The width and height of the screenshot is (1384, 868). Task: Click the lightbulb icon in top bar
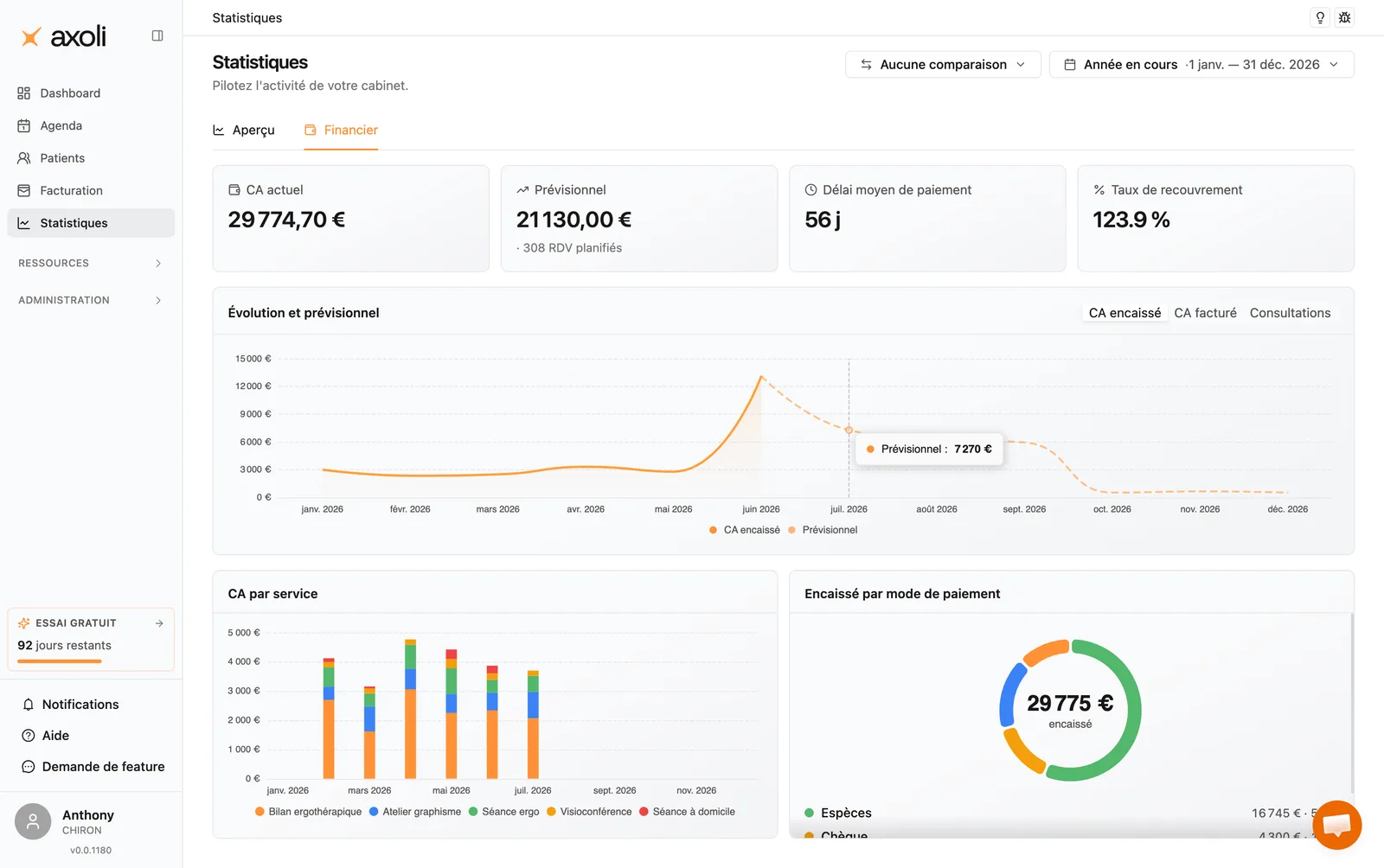pyautogui.click(x=1320, y=17)
